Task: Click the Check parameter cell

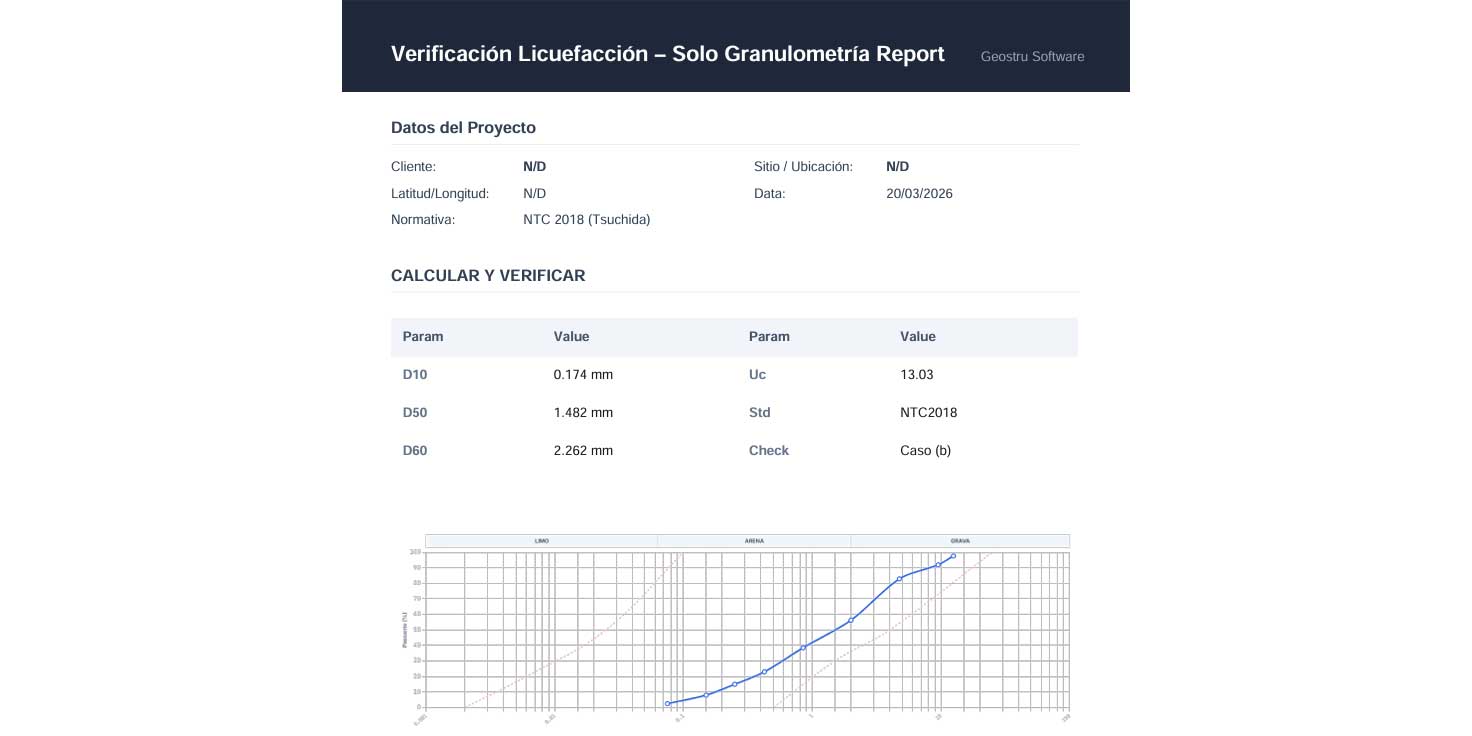Action: 769,451
